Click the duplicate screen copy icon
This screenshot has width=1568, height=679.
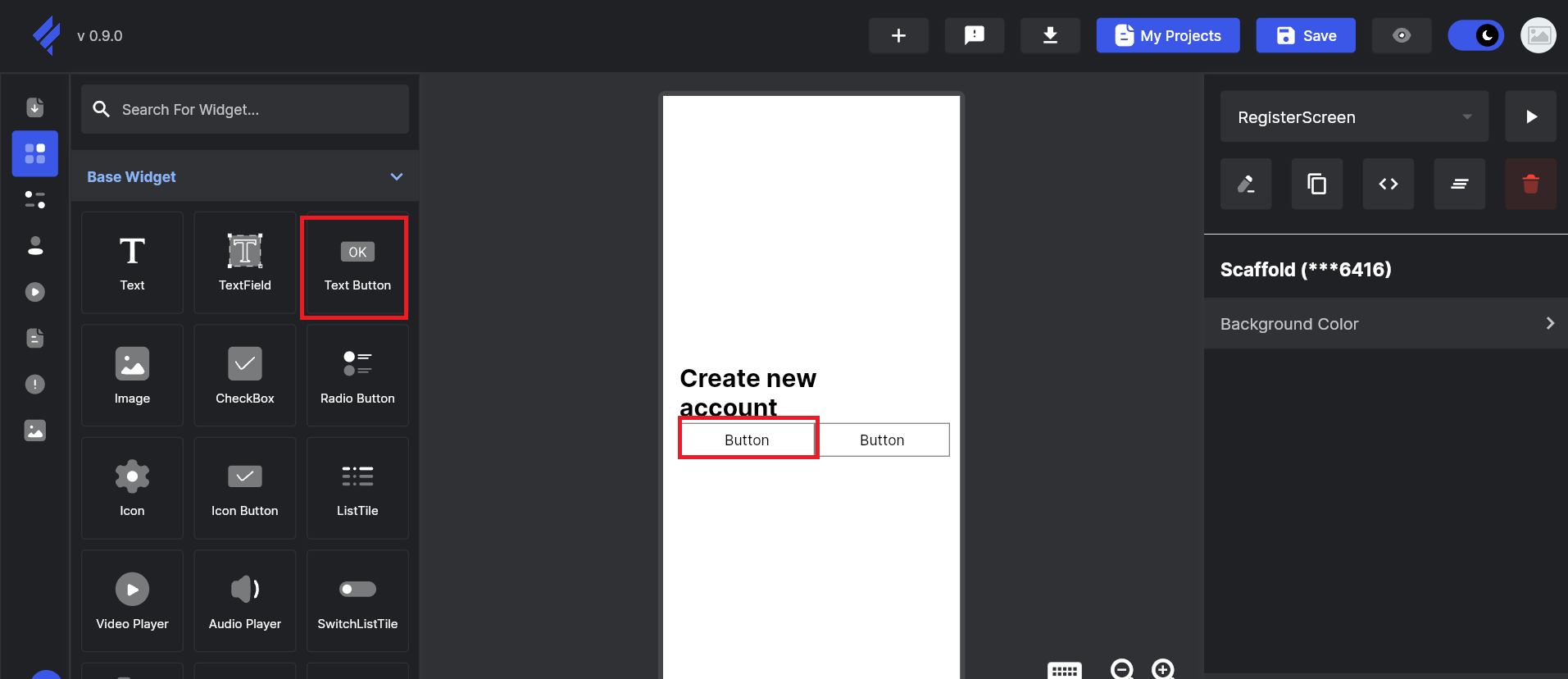(1316, 184)
